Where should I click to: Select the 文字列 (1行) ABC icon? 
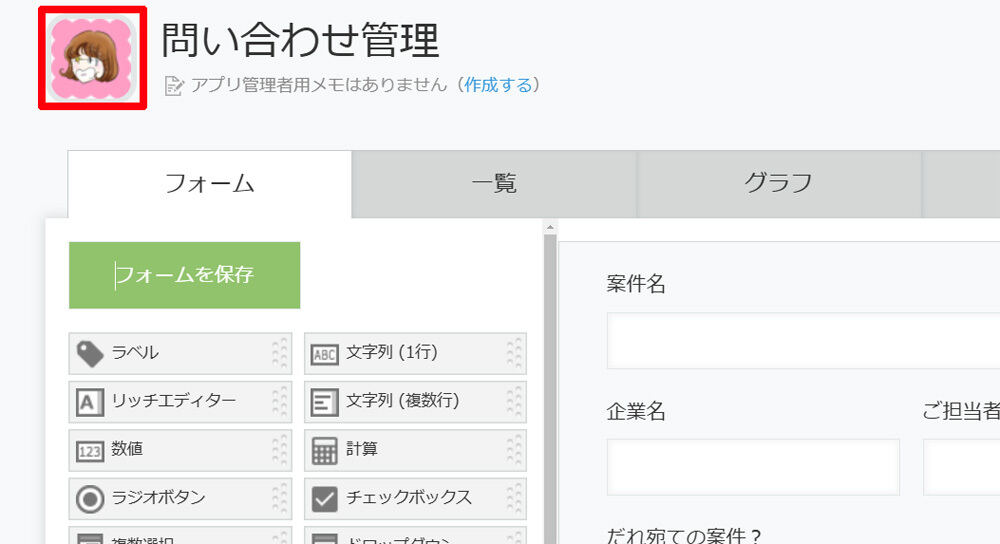point(325,354)
